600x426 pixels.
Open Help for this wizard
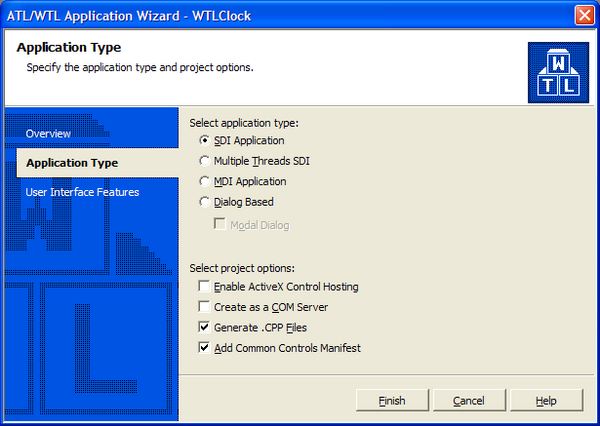click(x=546, y=400)
